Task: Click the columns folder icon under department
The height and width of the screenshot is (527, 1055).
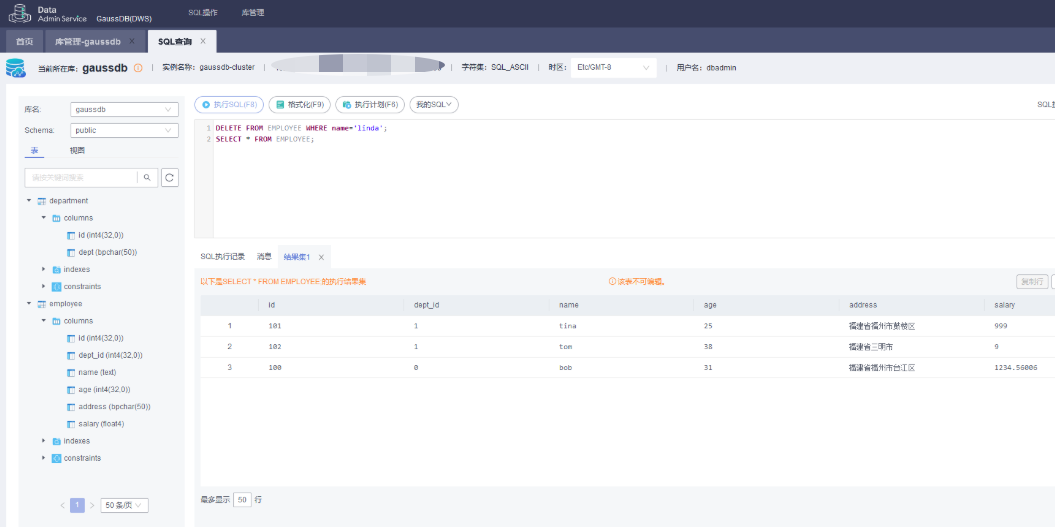Action: coord(57,218)
